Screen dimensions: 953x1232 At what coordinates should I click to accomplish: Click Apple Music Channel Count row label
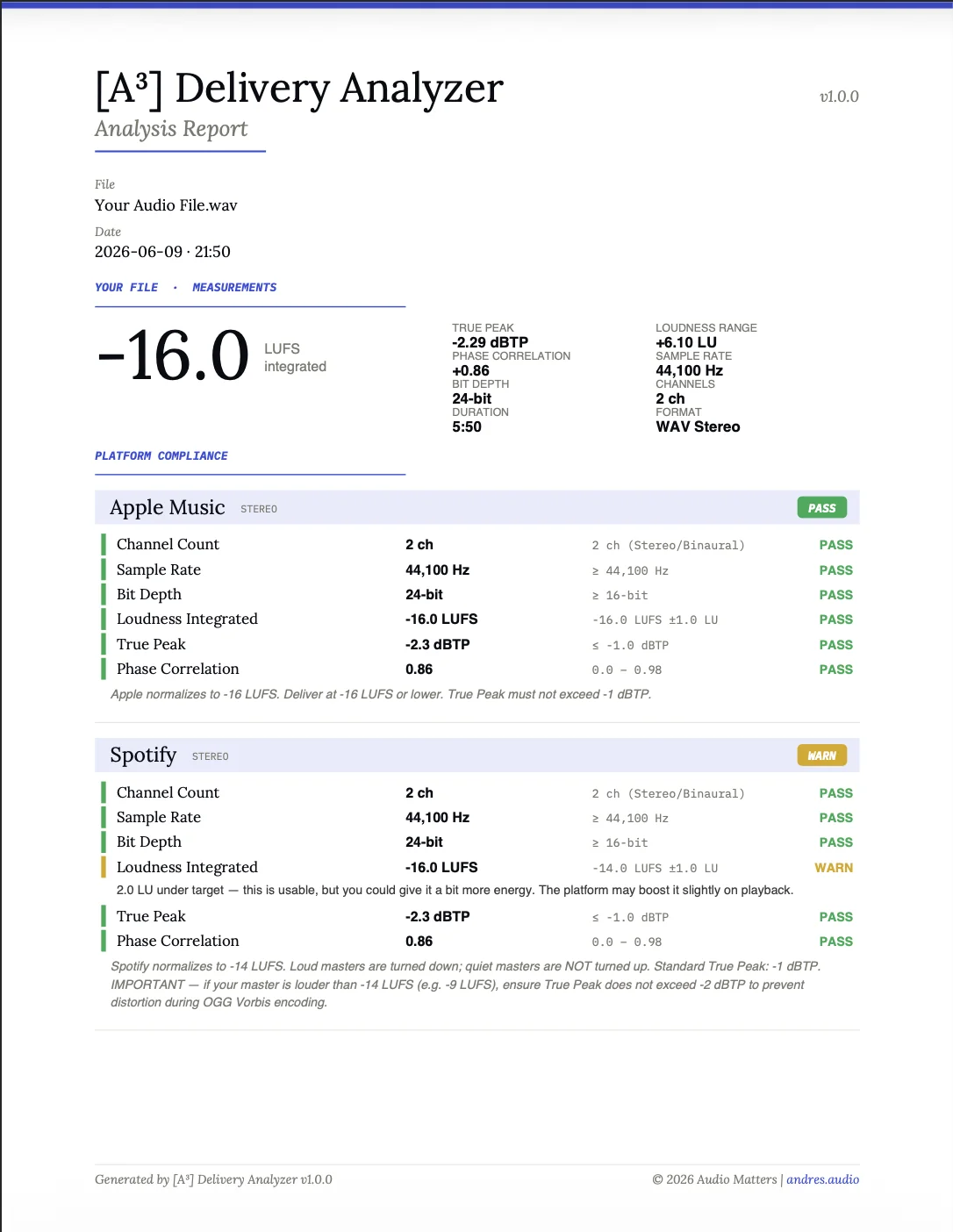[x=168, y=544]
